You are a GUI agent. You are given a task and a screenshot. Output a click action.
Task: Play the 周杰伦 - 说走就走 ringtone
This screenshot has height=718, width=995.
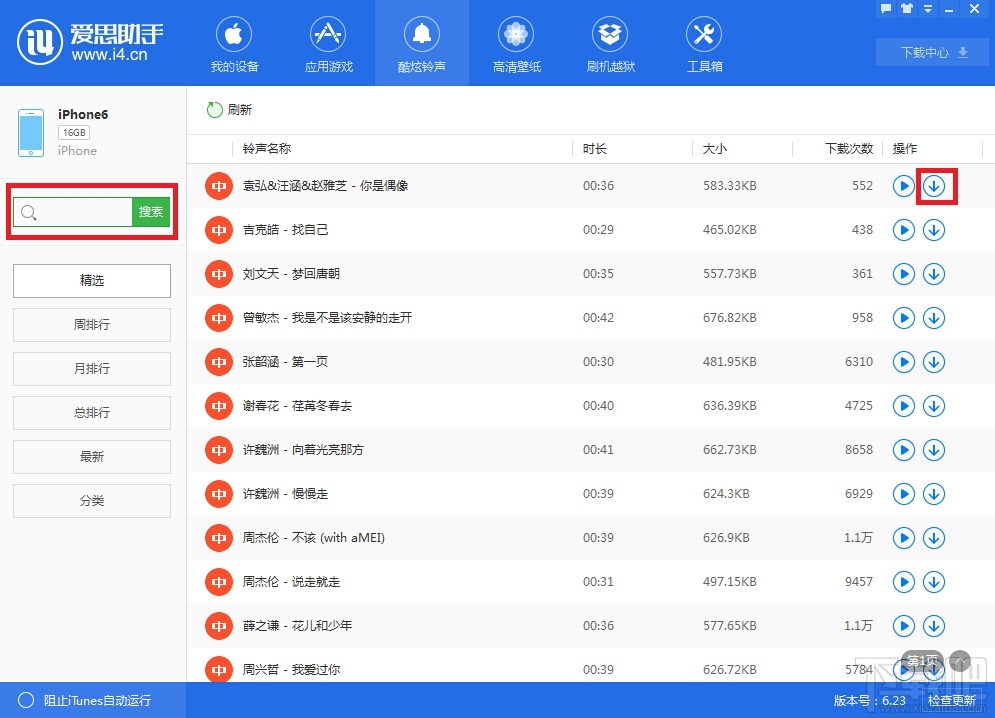click(x=903, y=581)
